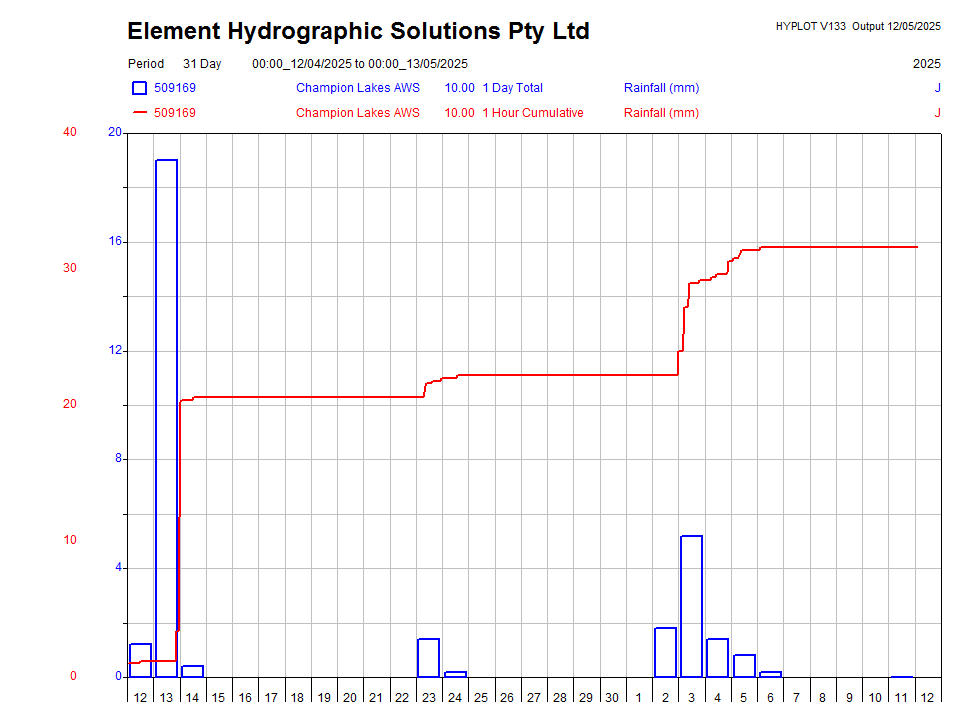968x726 pixels.
Task: Click the red 10.00 value
Action: (x=459, y=112)
